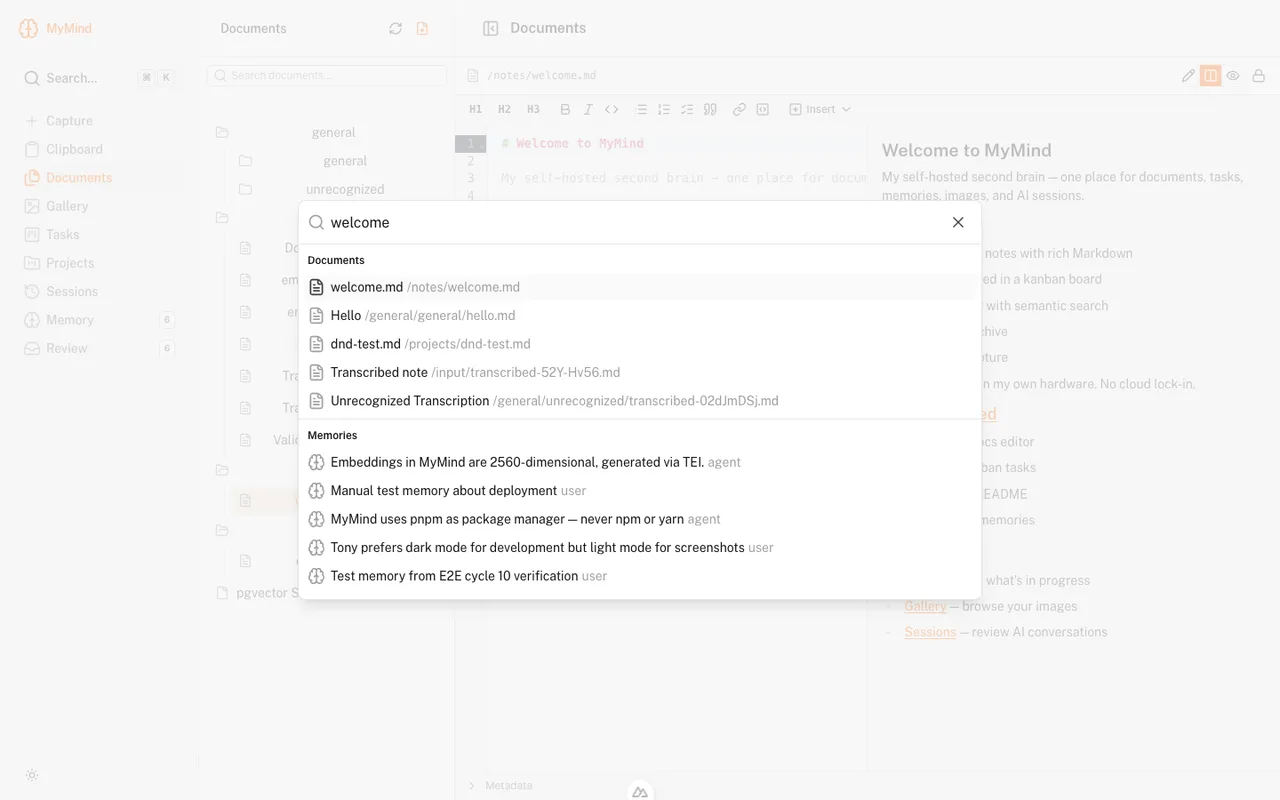Open the Unrecognized Transcription result
This screenshot has height=800, width=1280.
[x=640, y=401]
